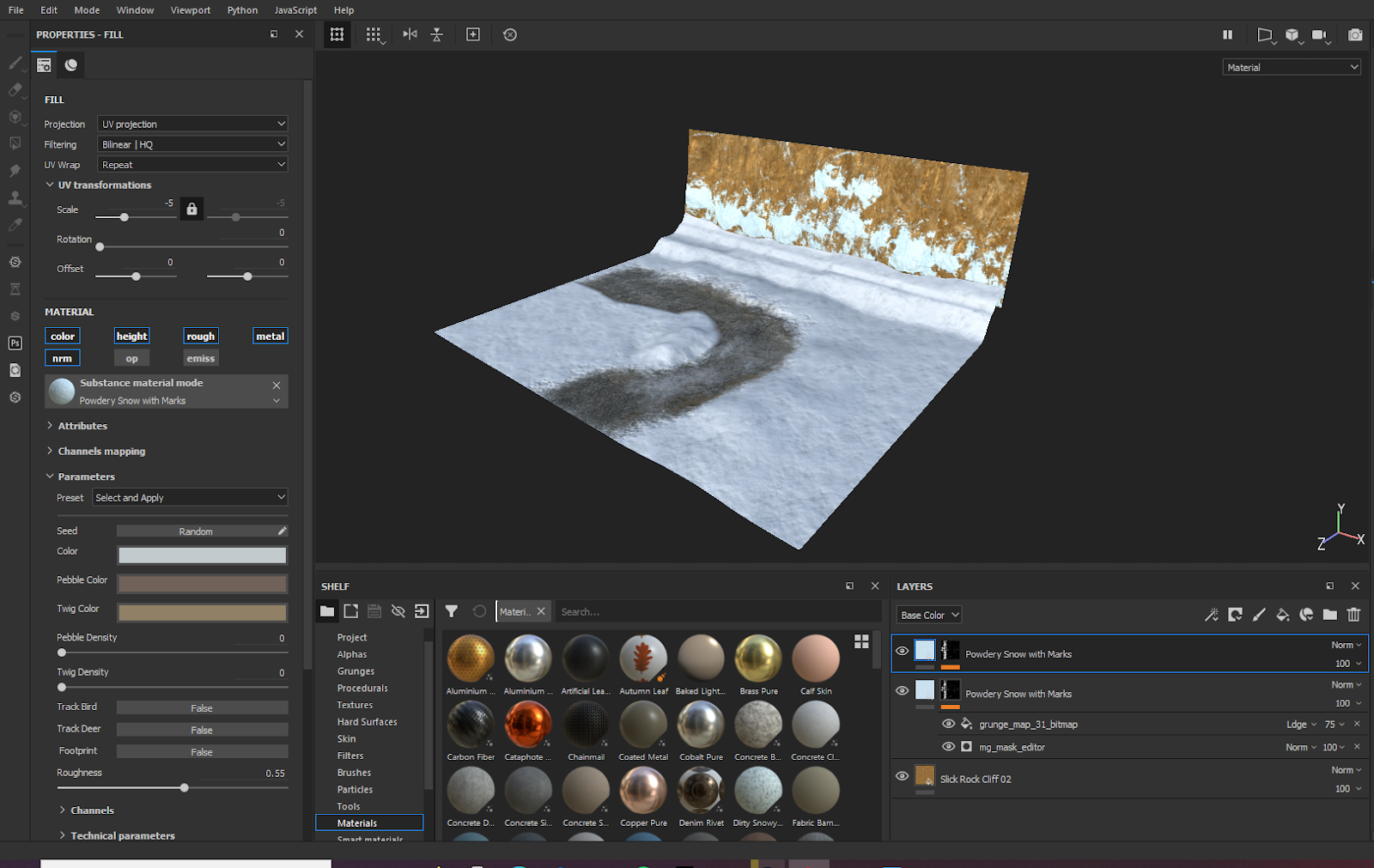The image size is (1374, 868).
Task: Click the lock icon between Scale sliders
Action: (192, 209)
